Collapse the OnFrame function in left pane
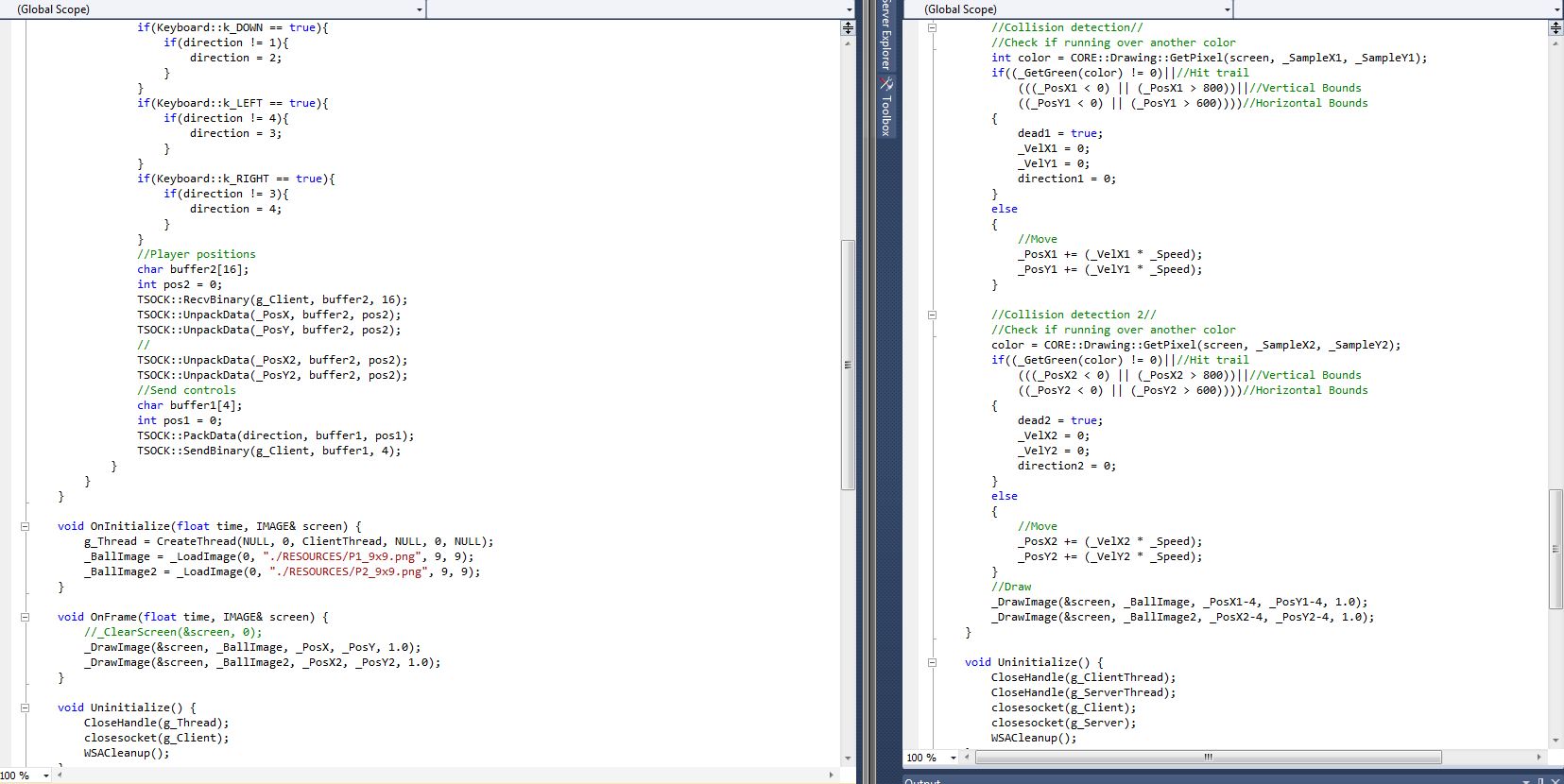The width and height of the screenshot is (1564, 784). 26,617
